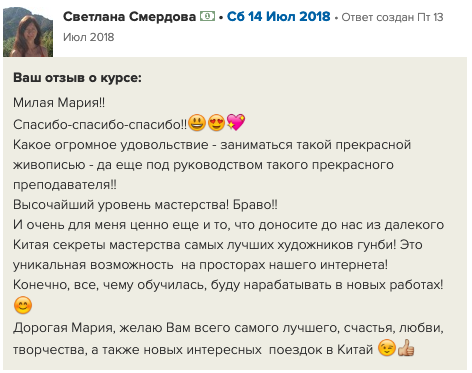Click the heading Ваш отзыв о курсе
The image size is (472, 373).
pos(77,78)
